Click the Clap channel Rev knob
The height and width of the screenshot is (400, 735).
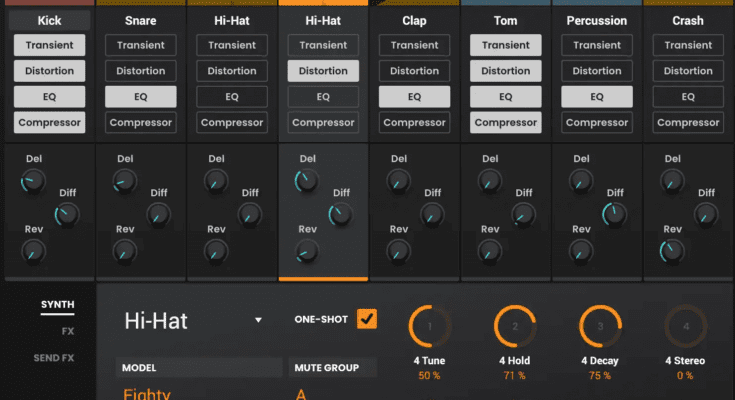pyautogui.click(x=399, y=250)
